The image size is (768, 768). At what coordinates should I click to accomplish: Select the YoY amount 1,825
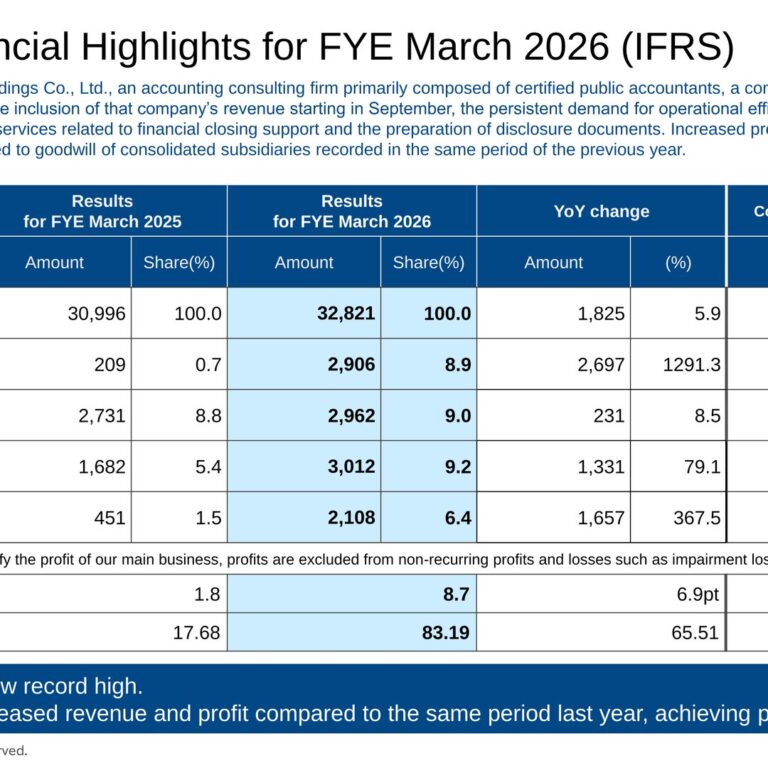click(601, 313)
